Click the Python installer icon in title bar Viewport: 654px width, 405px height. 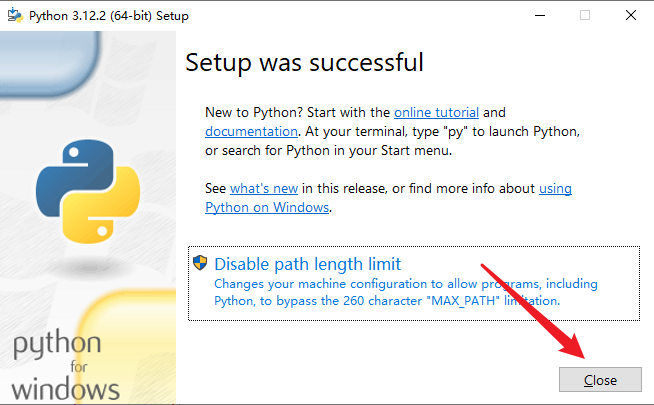[x=15, y=16]
